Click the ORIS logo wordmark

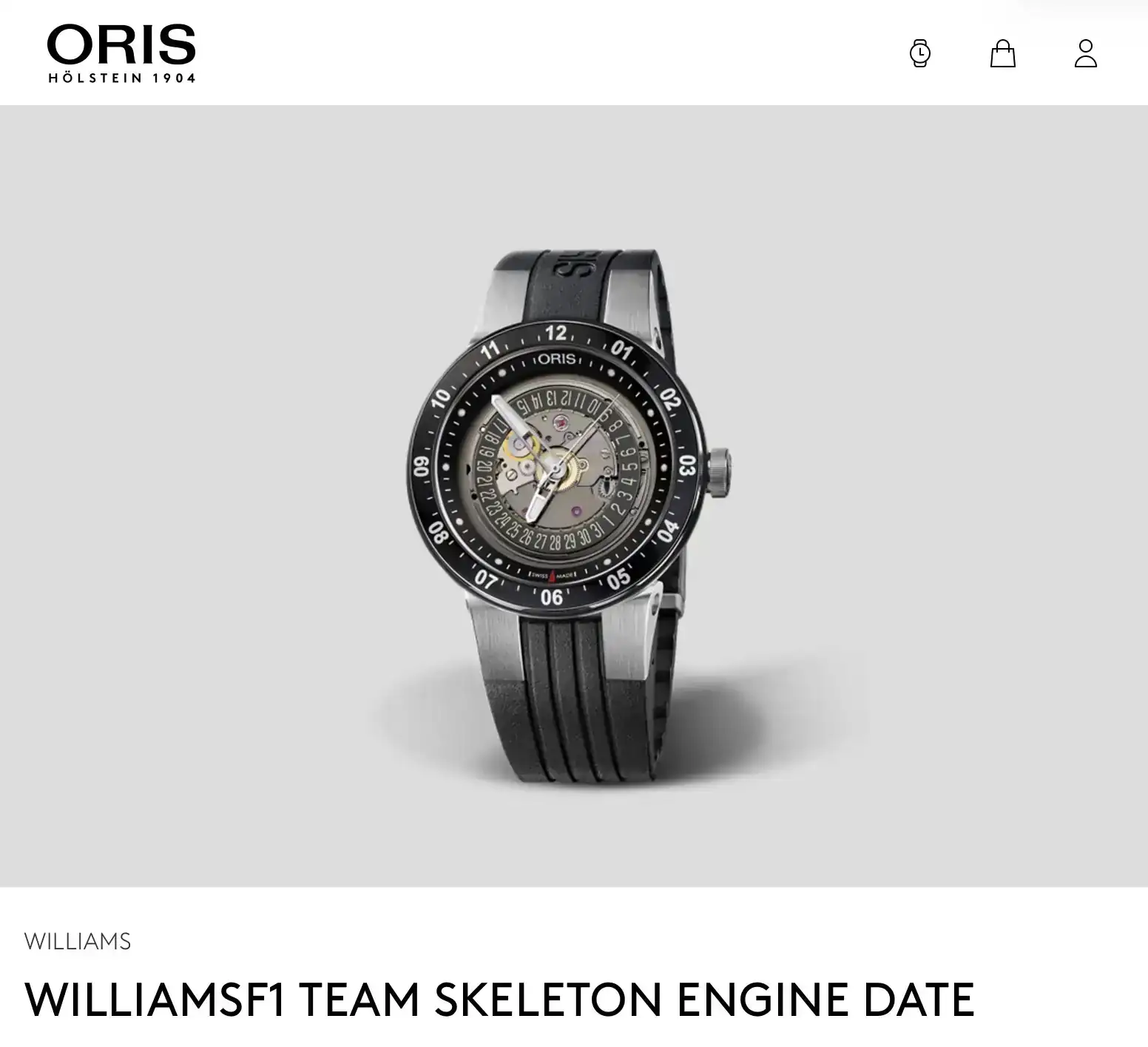(121, 45)
